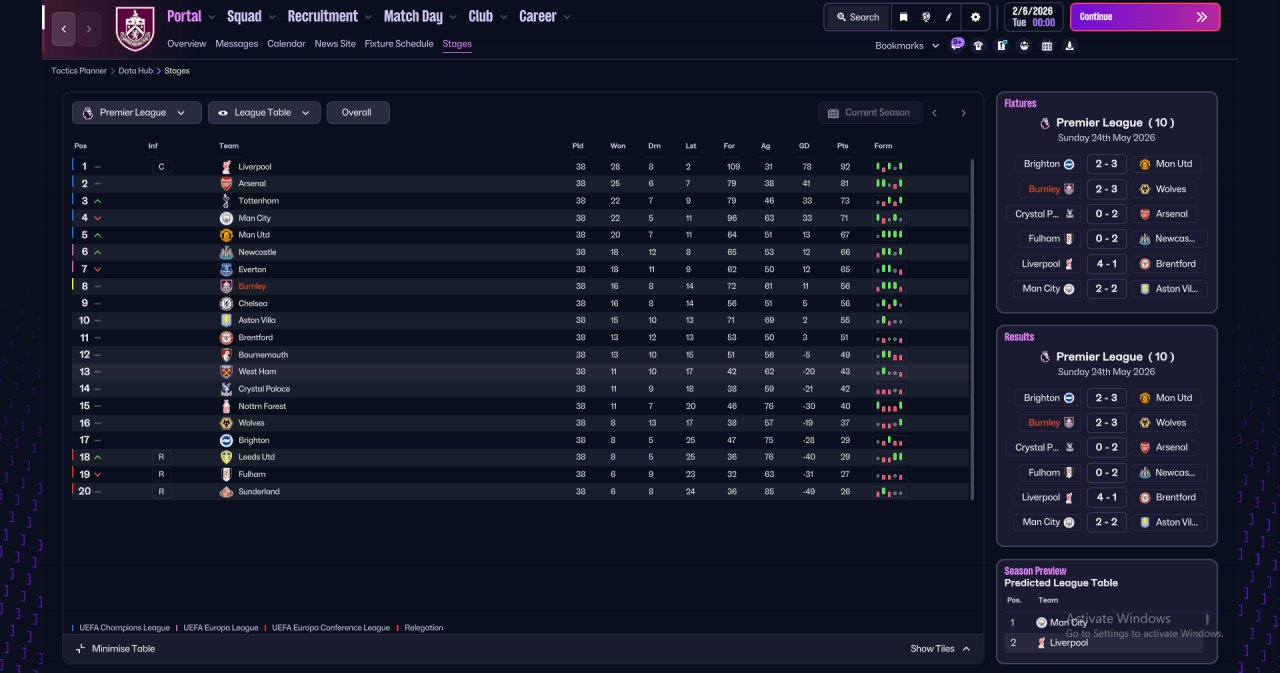This screenshot has height=673, width=1280.
Task: Open the Burnley team link in the table
Action: click(x=252, y=286)
